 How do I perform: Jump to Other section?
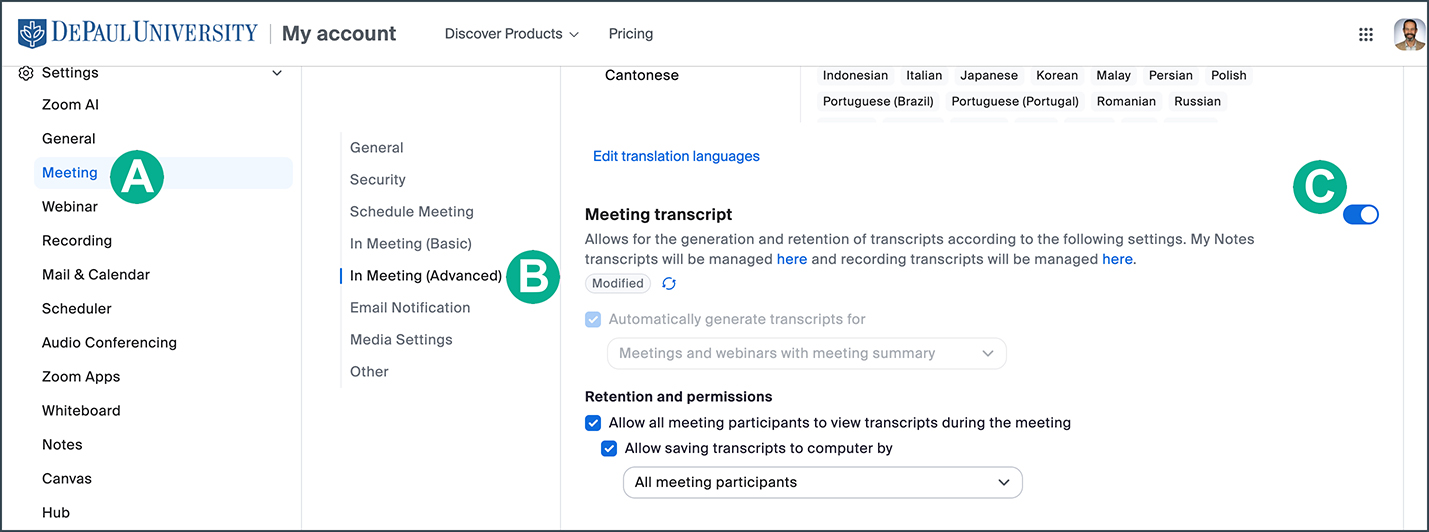point(369,372)
